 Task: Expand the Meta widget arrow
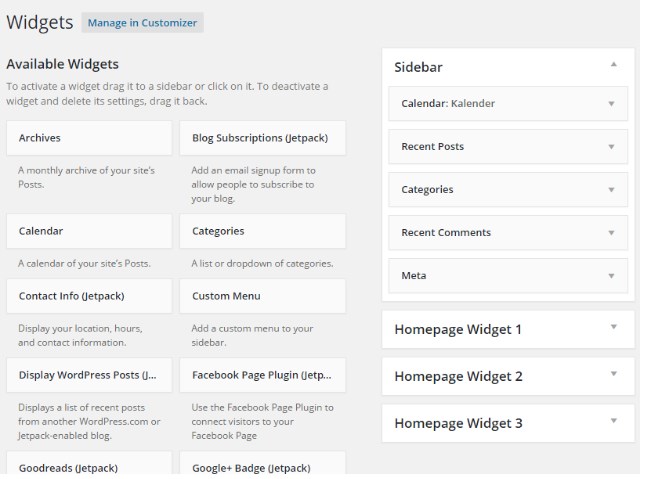(611, 275)
